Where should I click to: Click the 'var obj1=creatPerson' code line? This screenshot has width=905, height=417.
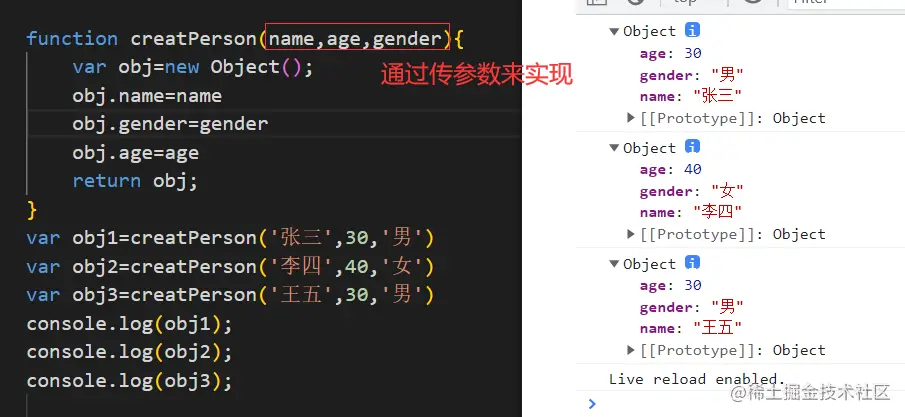(x=230, y=238)
